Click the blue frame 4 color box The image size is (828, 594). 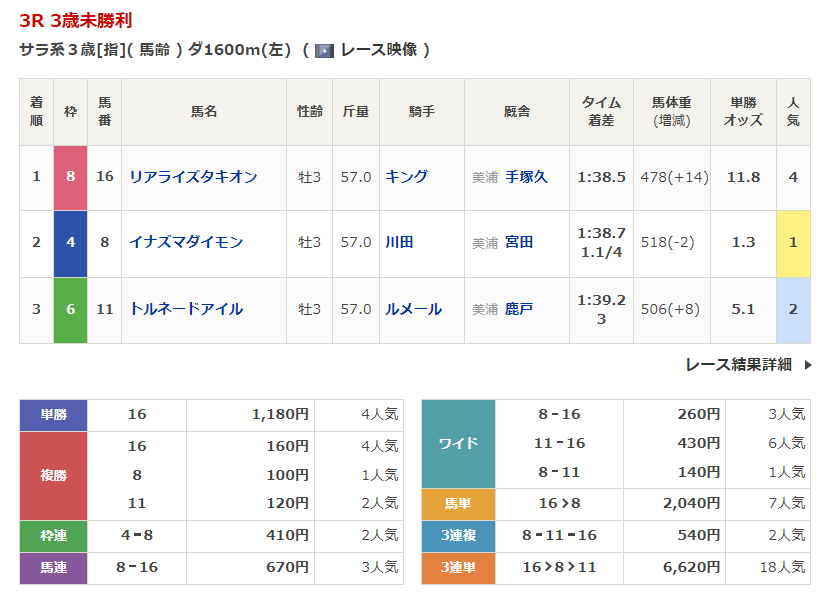pos(70,242)
